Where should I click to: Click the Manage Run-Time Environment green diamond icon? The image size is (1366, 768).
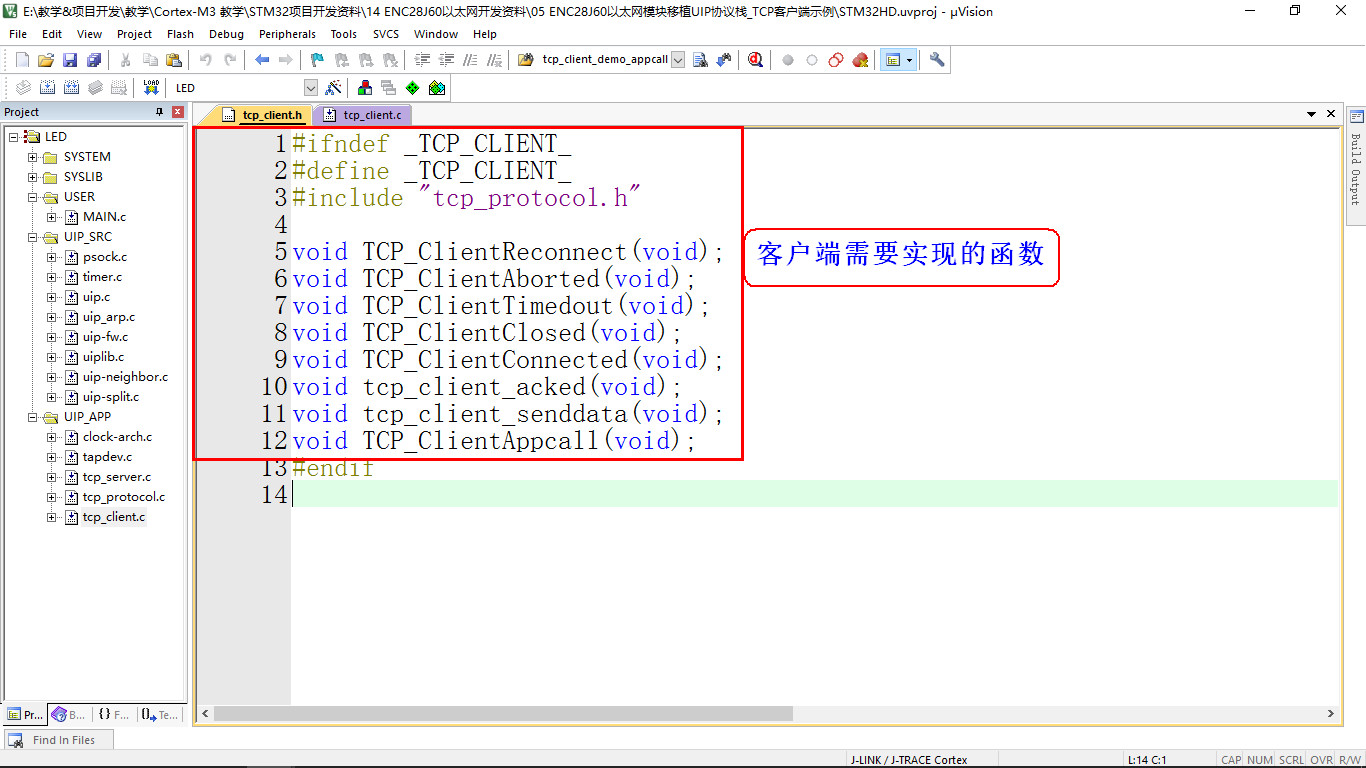[412, 88]
